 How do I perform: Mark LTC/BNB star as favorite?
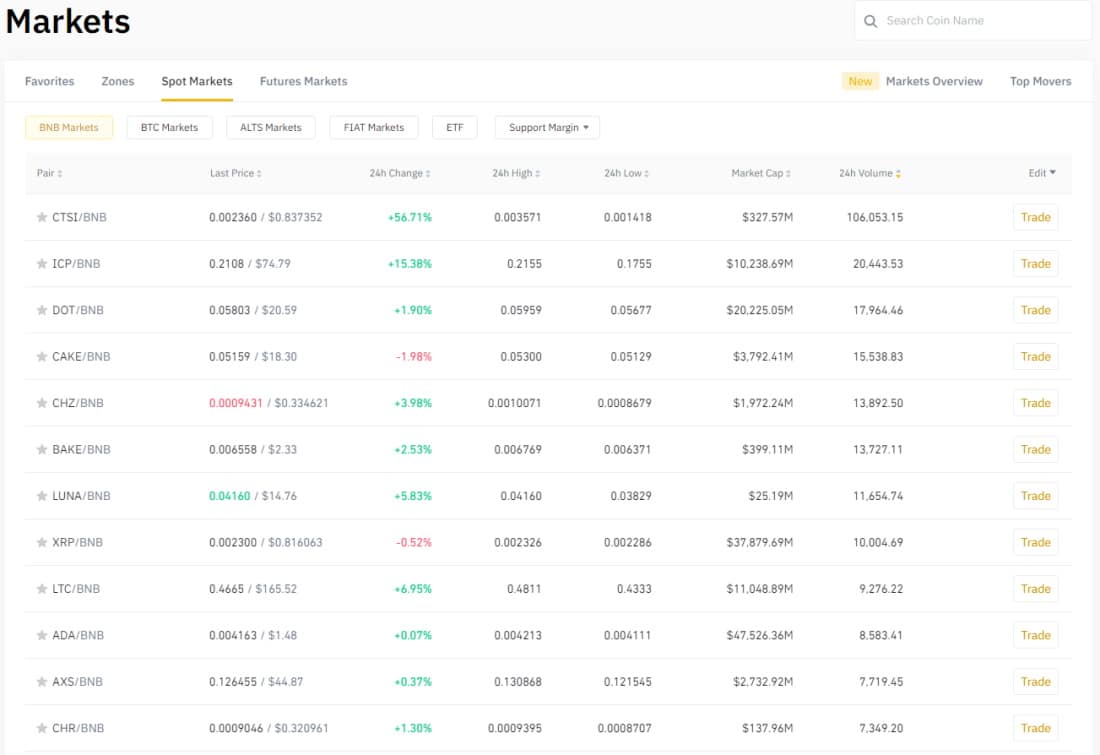42,589
